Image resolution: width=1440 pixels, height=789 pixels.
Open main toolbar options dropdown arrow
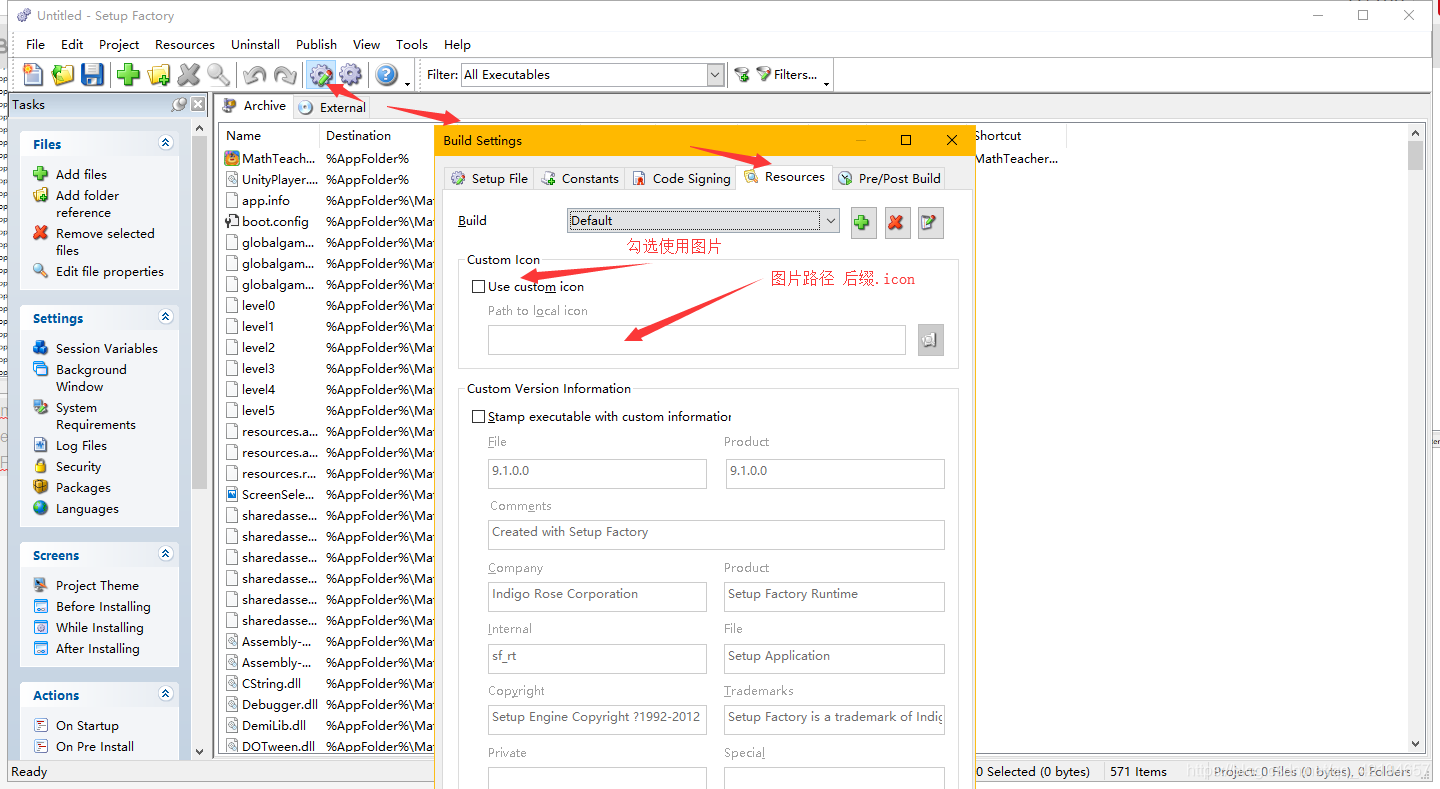(x=407, y=84)
